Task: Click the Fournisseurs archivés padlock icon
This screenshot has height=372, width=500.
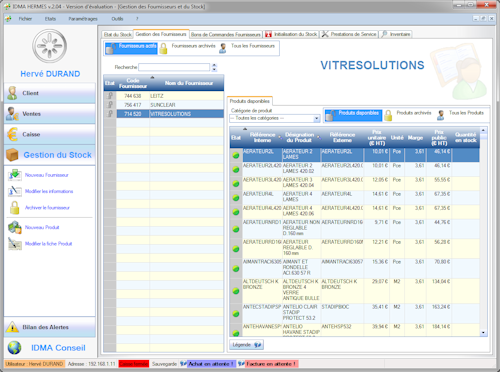Action: (163, 49)
